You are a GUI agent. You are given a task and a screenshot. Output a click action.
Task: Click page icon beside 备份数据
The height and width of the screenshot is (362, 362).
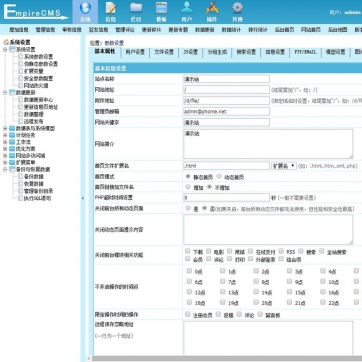click(x=21, y=176)
